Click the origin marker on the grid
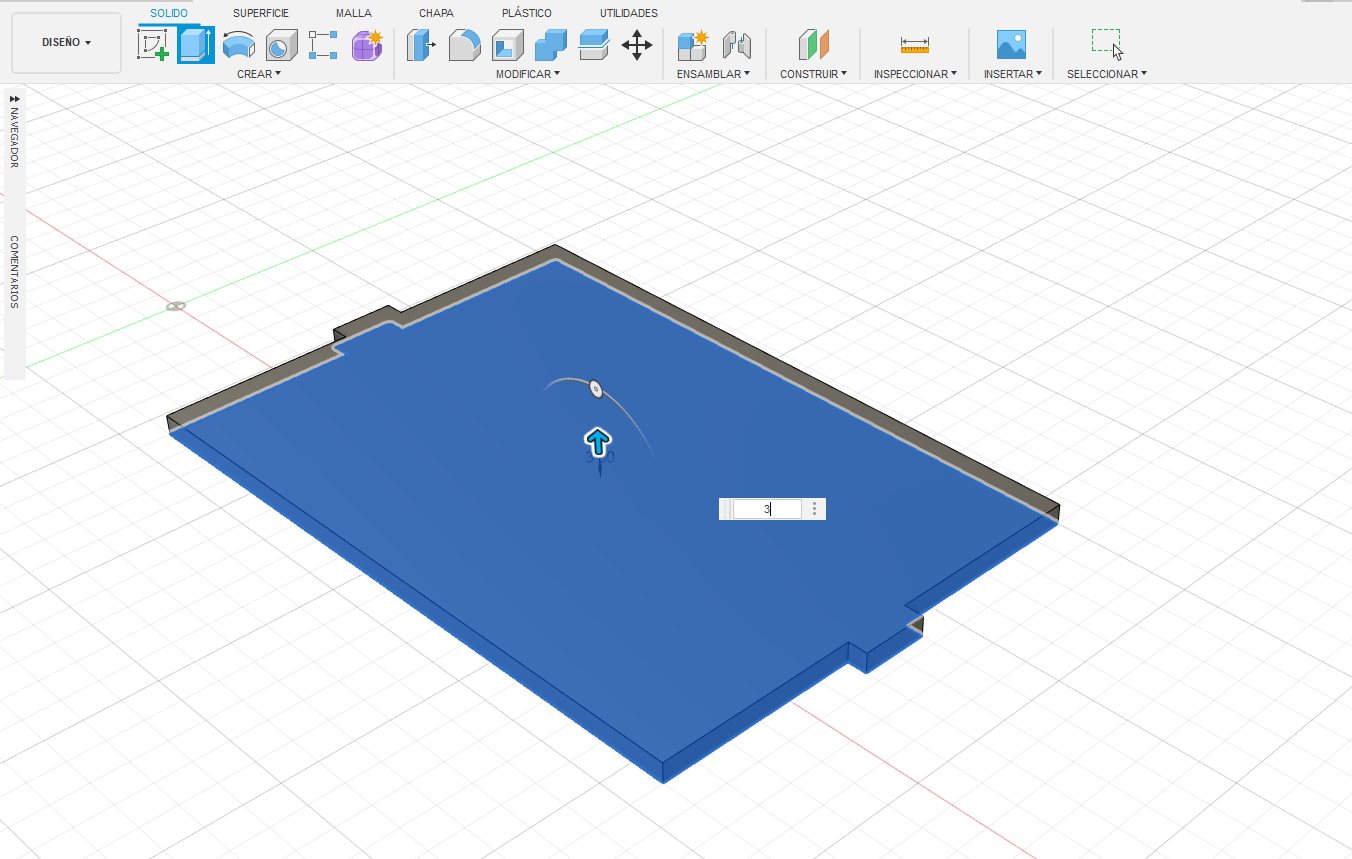The width and height of the screenshot is (1352, 859). pos(176,305)
